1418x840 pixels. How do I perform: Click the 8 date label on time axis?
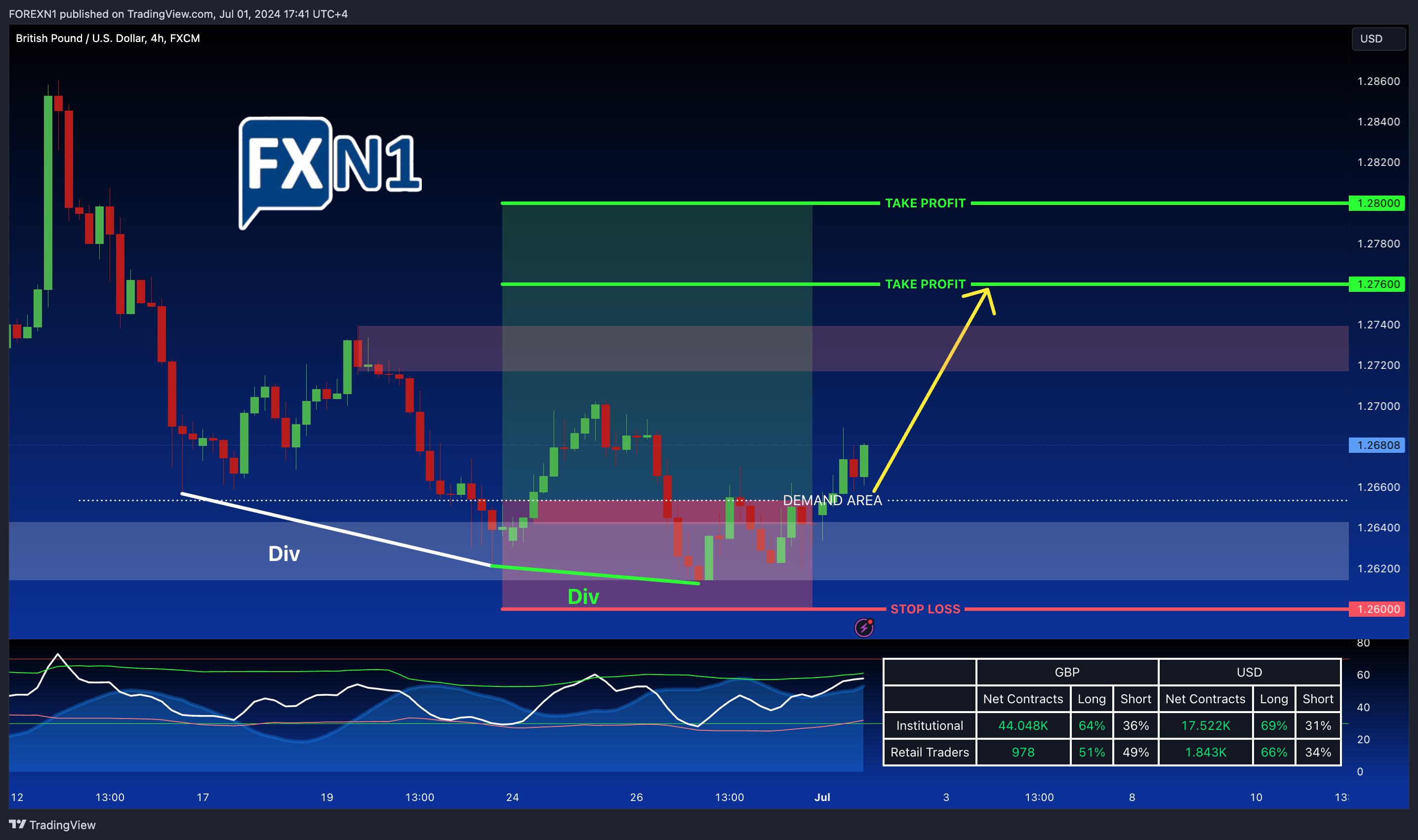(x=1132, y=798)
